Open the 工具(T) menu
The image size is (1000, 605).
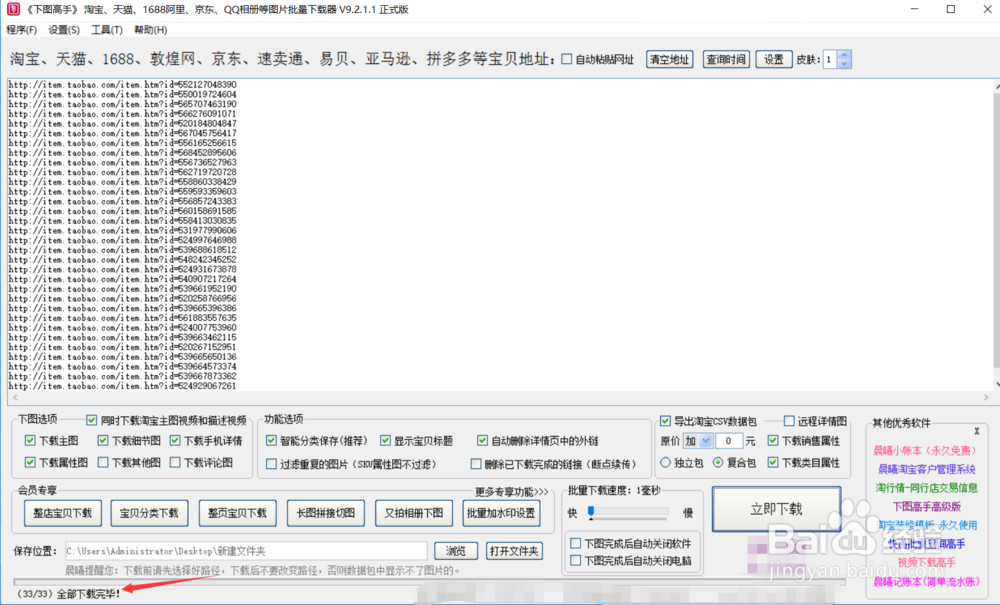point(107,30)
